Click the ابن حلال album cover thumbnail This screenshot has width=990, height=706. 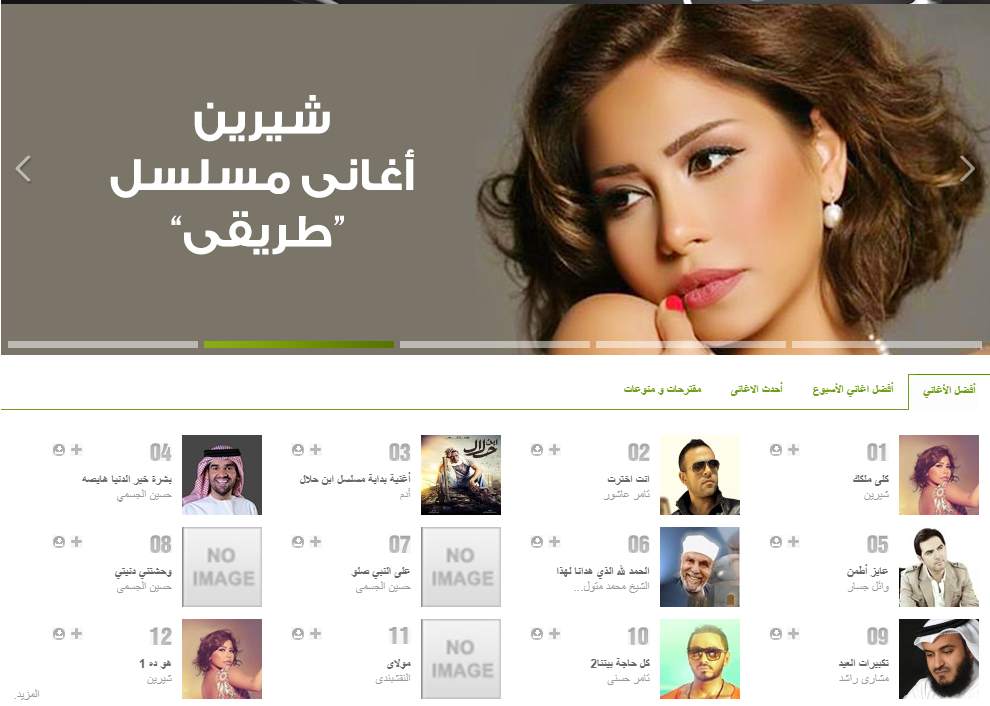tap(461, 475)
